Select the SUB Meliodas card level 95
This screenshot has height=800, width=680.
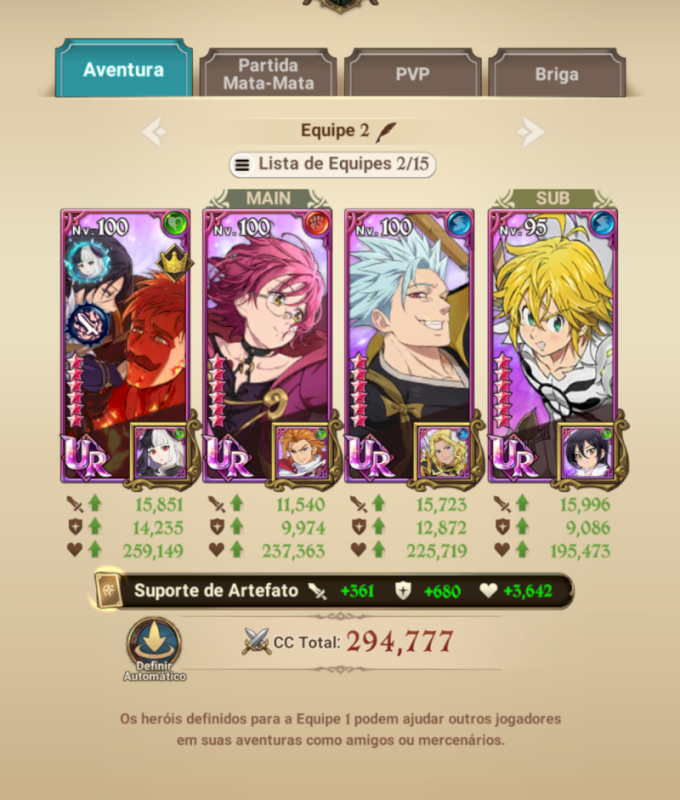[552, 345]
